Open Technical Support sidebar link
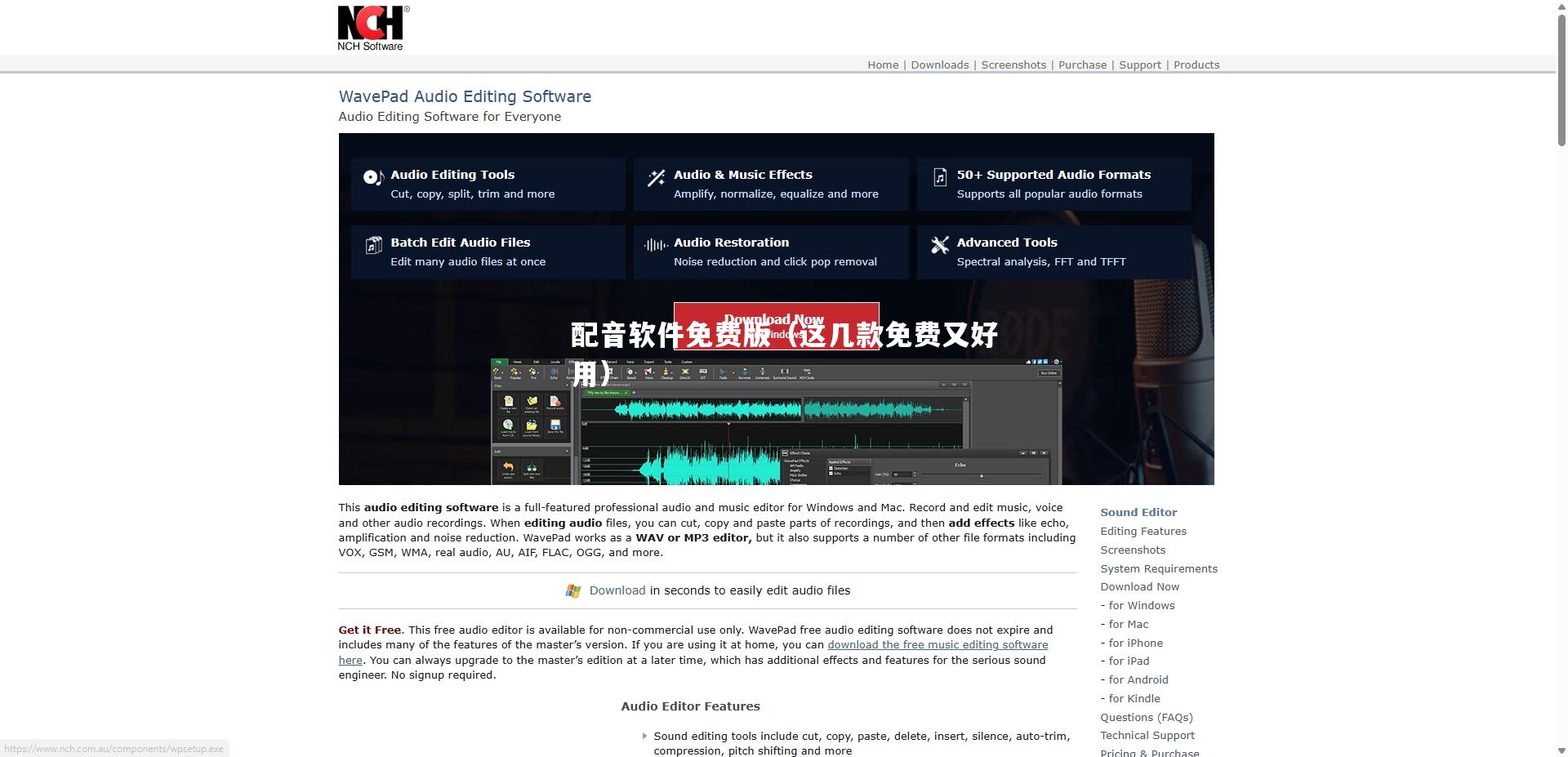 coord(1147,736)
